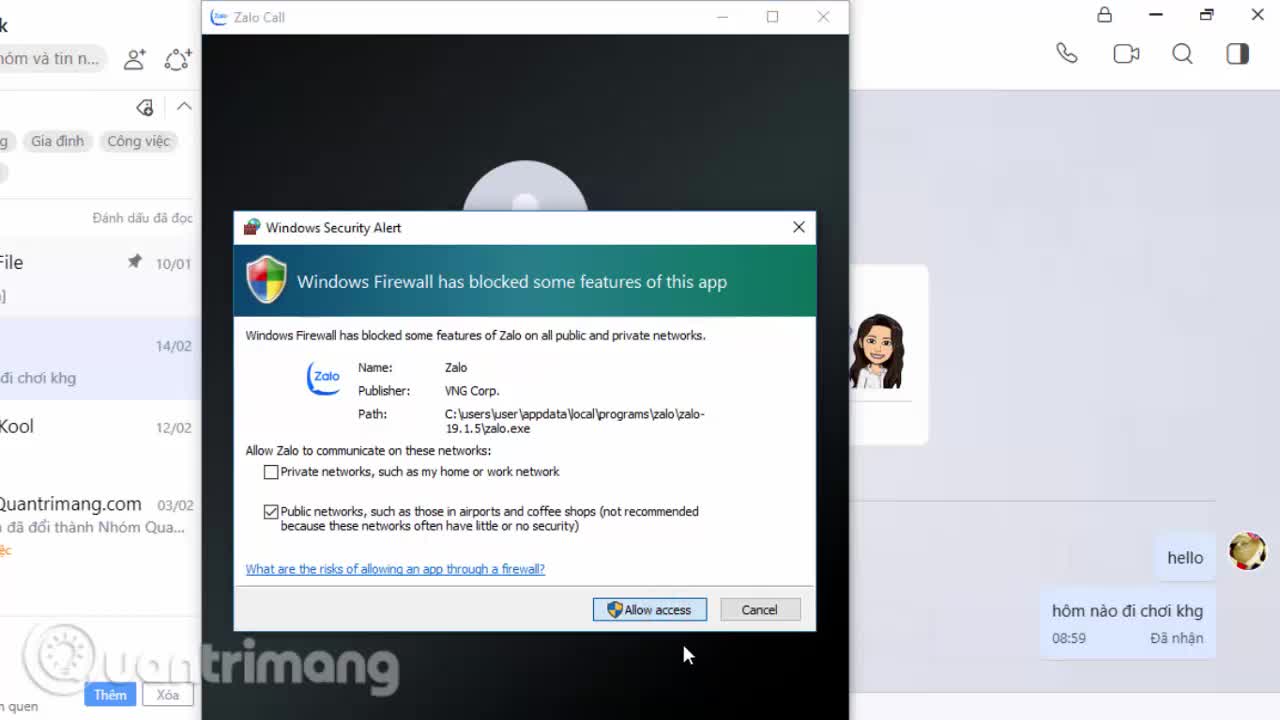Check the Private networks checkbox
Screen dimensions: 1280x720
point(271,472)
